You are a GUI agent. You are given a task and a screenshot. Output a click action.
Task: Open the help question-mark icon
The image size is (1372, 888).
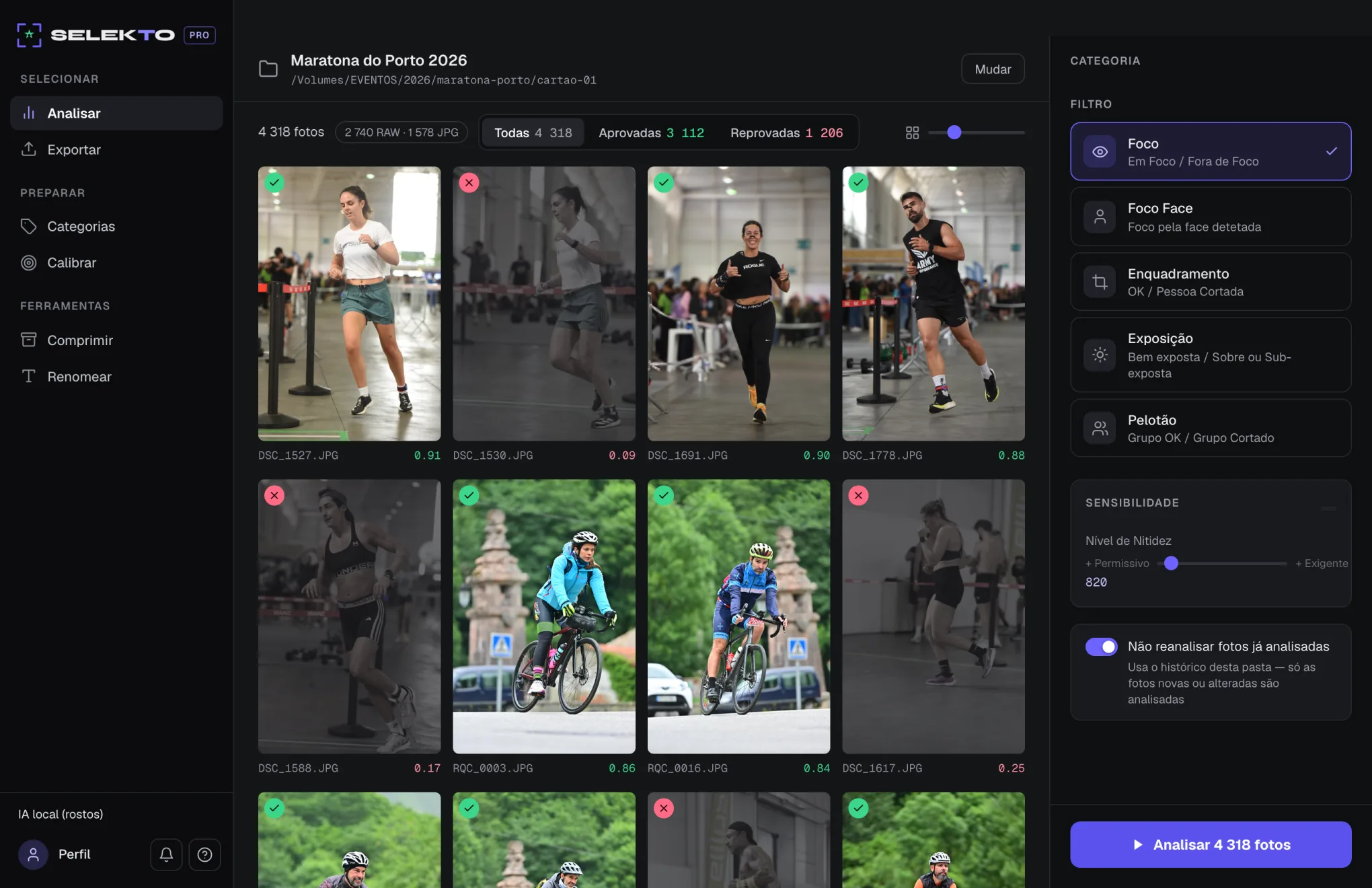(x=204, y=854)
